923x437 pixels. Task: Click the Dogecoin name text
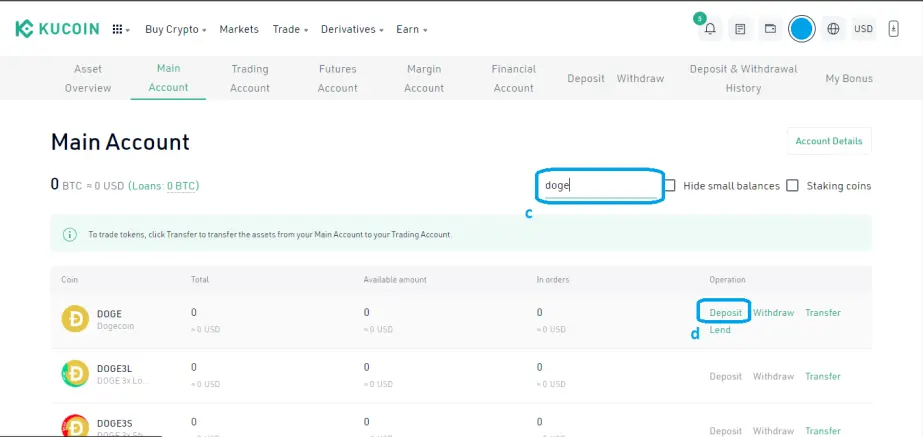pos(116,326)
